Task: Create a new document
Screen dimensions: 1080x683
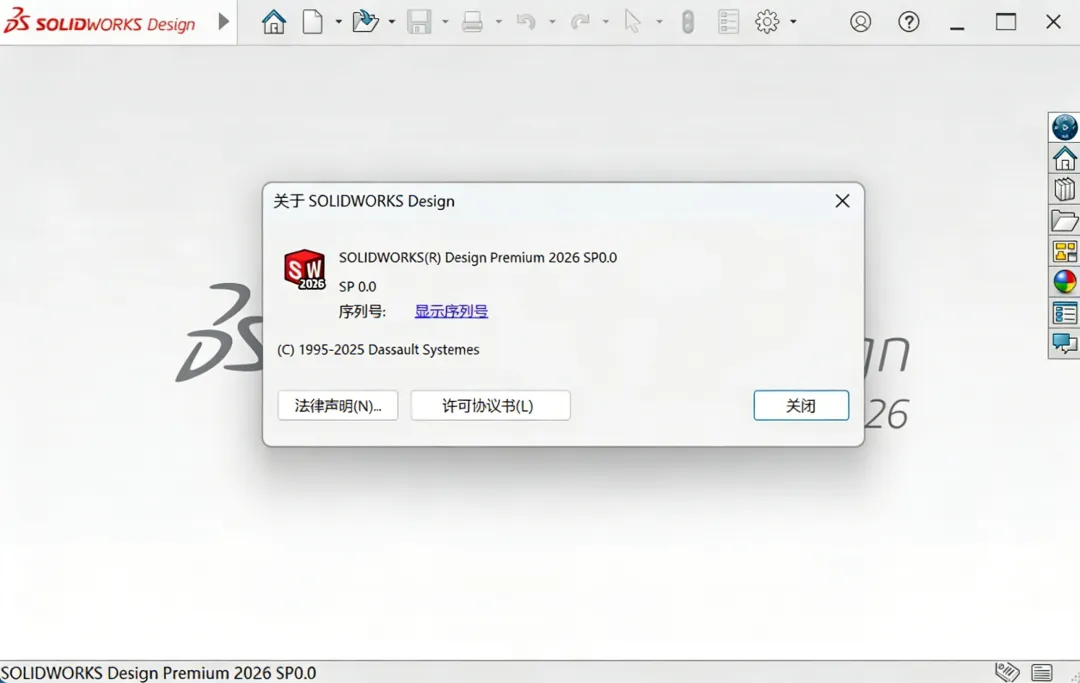Action: (313, 22)
